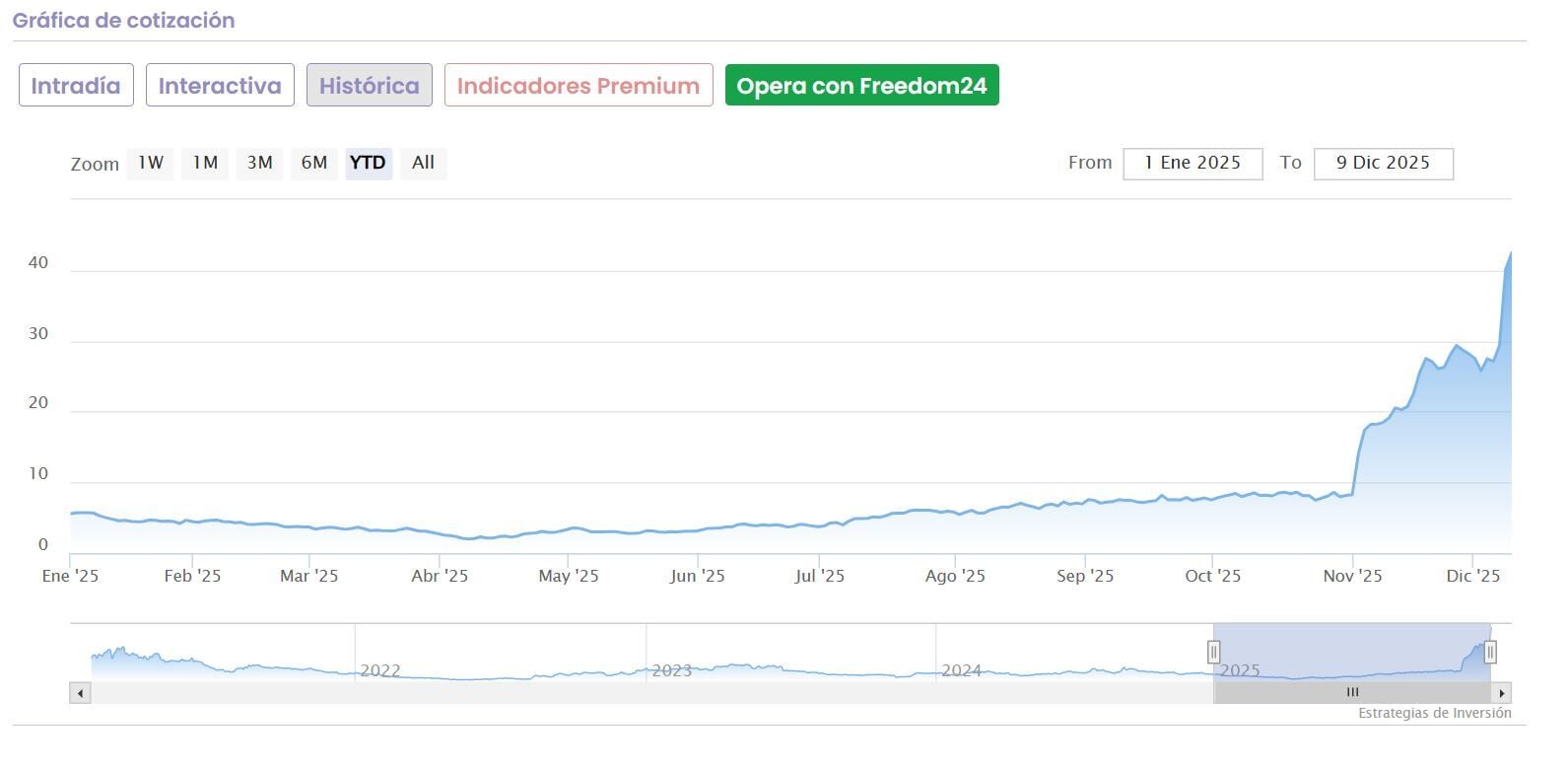1568x768 pixels.
Task: Switch to the Intradía chart tab
Action: 76,86
